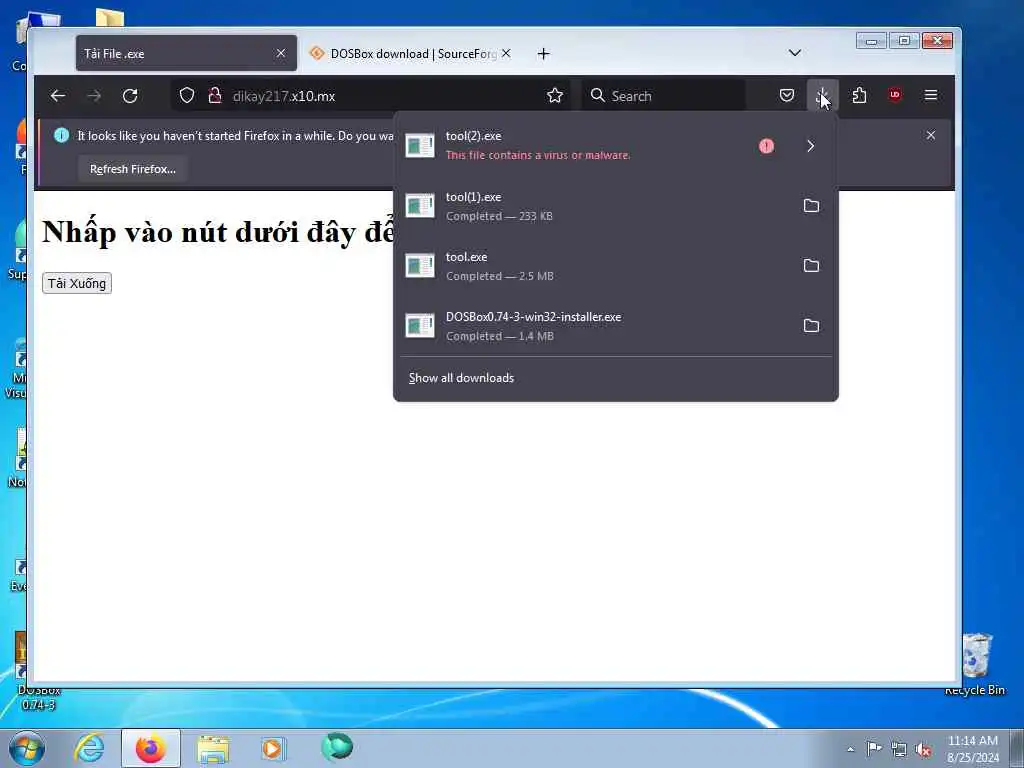
Task: Click the network tray icon
Action: click(x=899, y=750)
